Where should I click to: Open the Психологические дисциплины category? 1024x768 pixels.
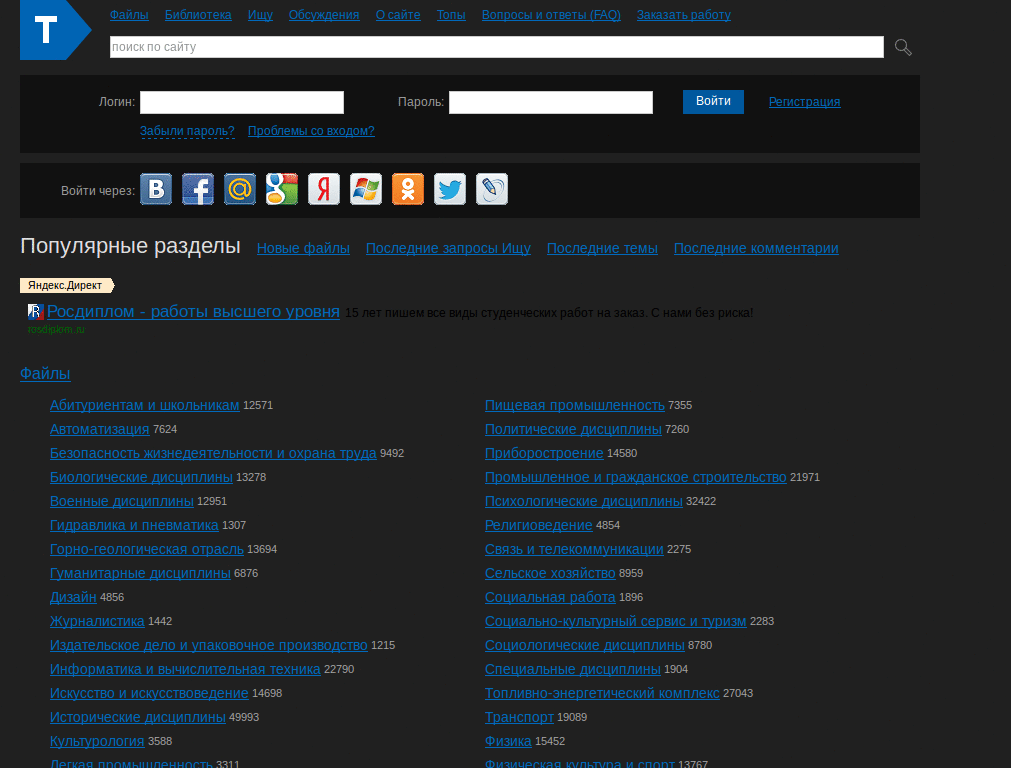[x=584, y=501]
